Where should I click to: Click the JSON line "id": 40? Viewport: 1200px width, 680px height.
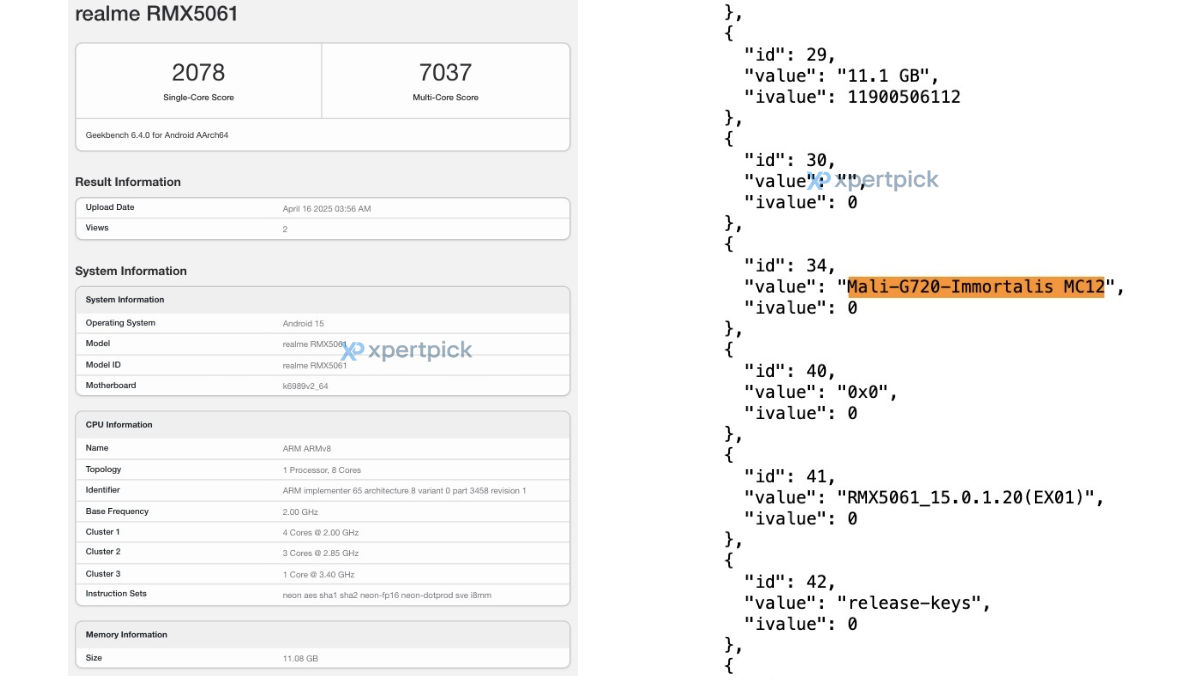tap(790, 371)
